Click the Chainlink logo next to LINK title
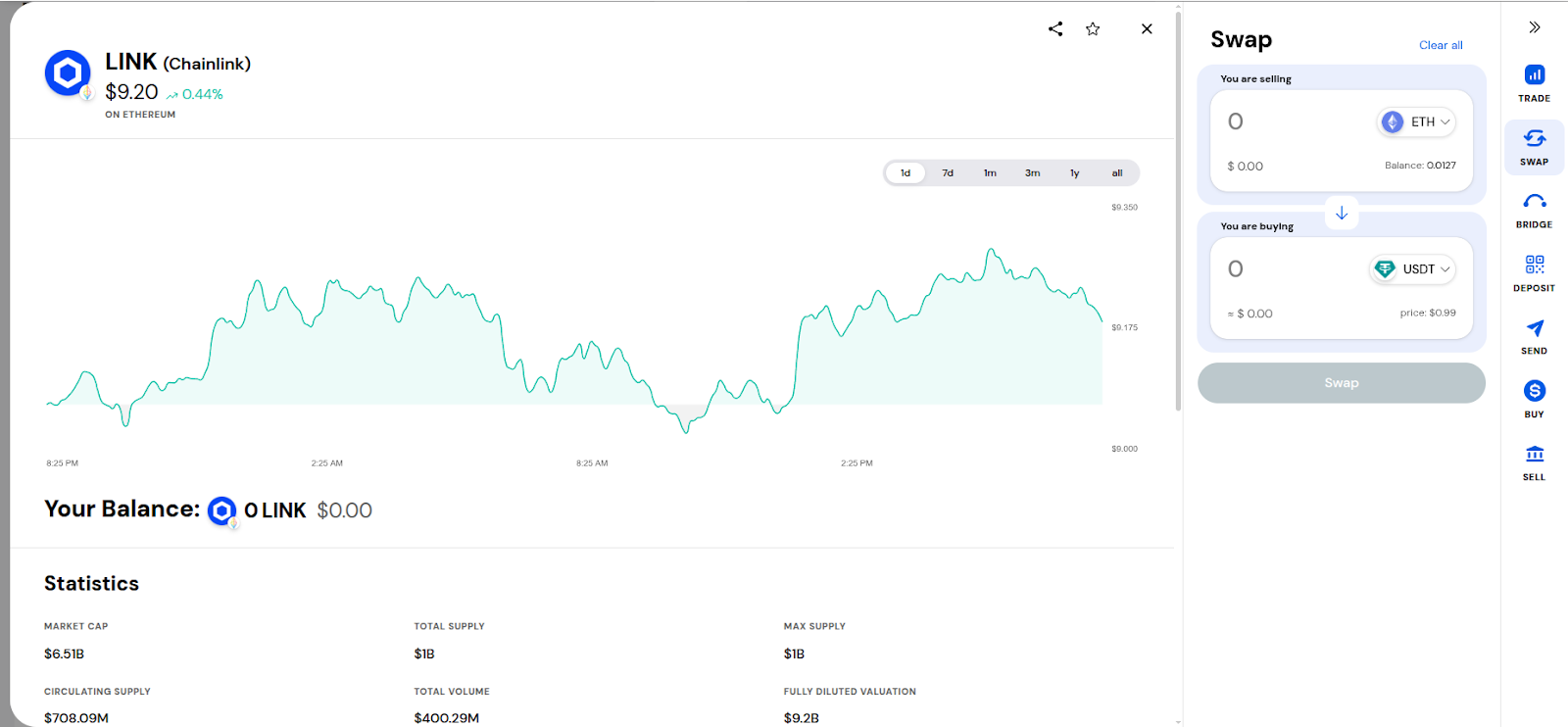Viewport: 1568px width, 727px height. coord(68,73)
